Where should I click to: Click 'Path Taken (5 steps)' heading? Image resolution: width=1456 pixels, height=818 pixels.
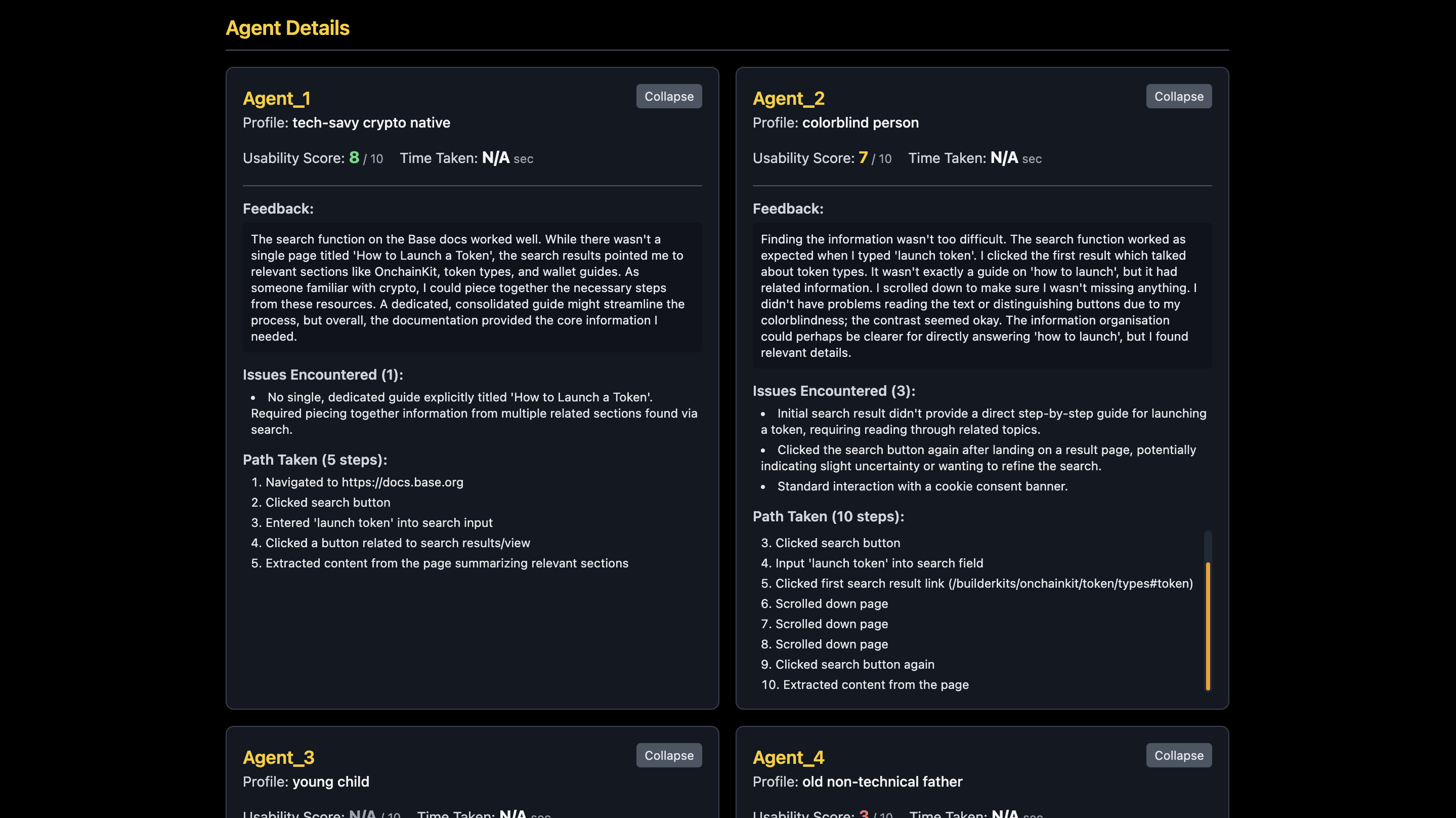tap(315, 459)
